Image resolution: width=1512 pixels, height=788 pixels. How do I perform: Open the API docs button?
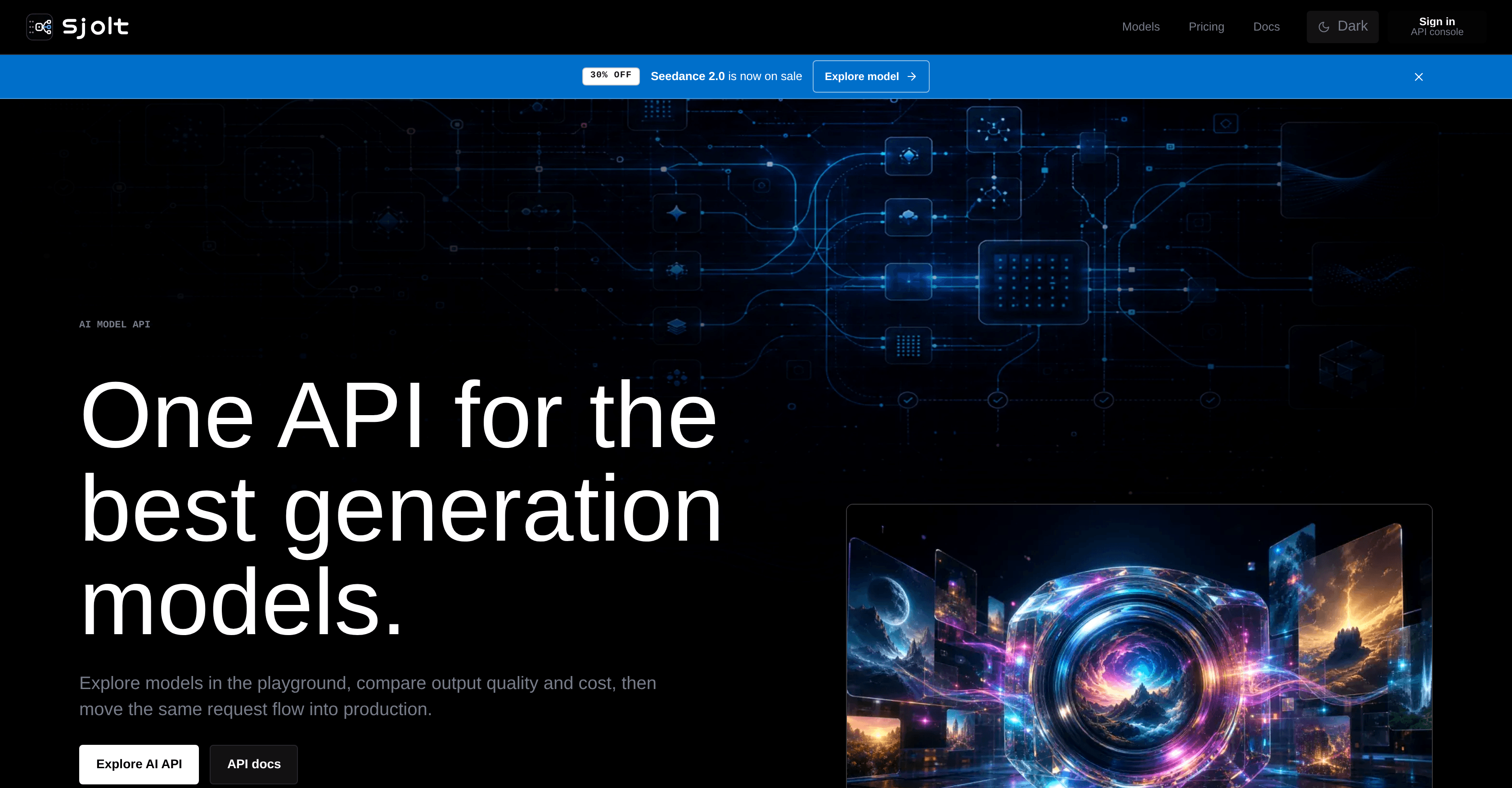(253, 764)
